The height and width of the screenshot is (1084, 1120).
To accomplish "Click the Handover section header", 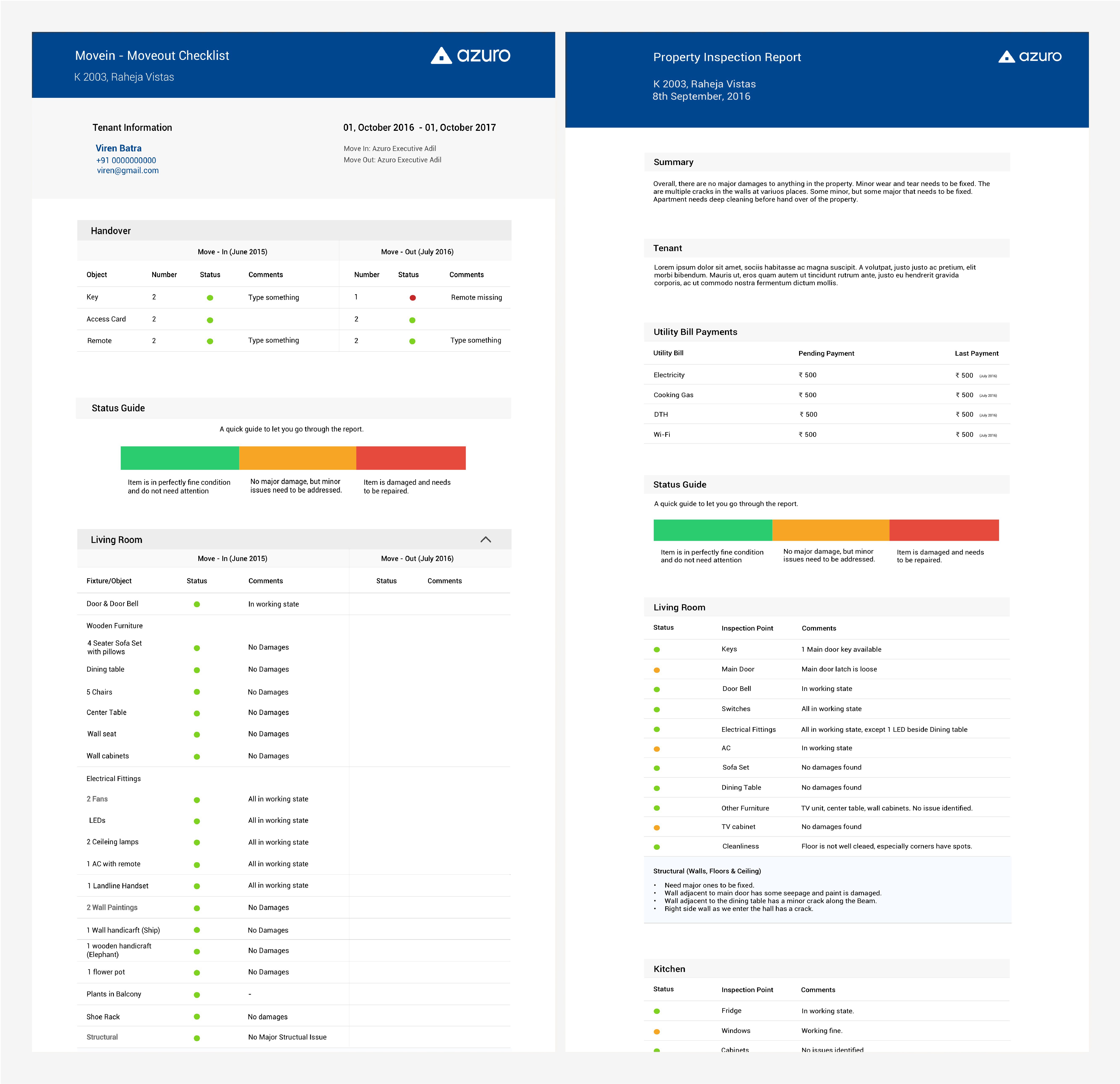I will pyautogui.click(x=294, y=230).
